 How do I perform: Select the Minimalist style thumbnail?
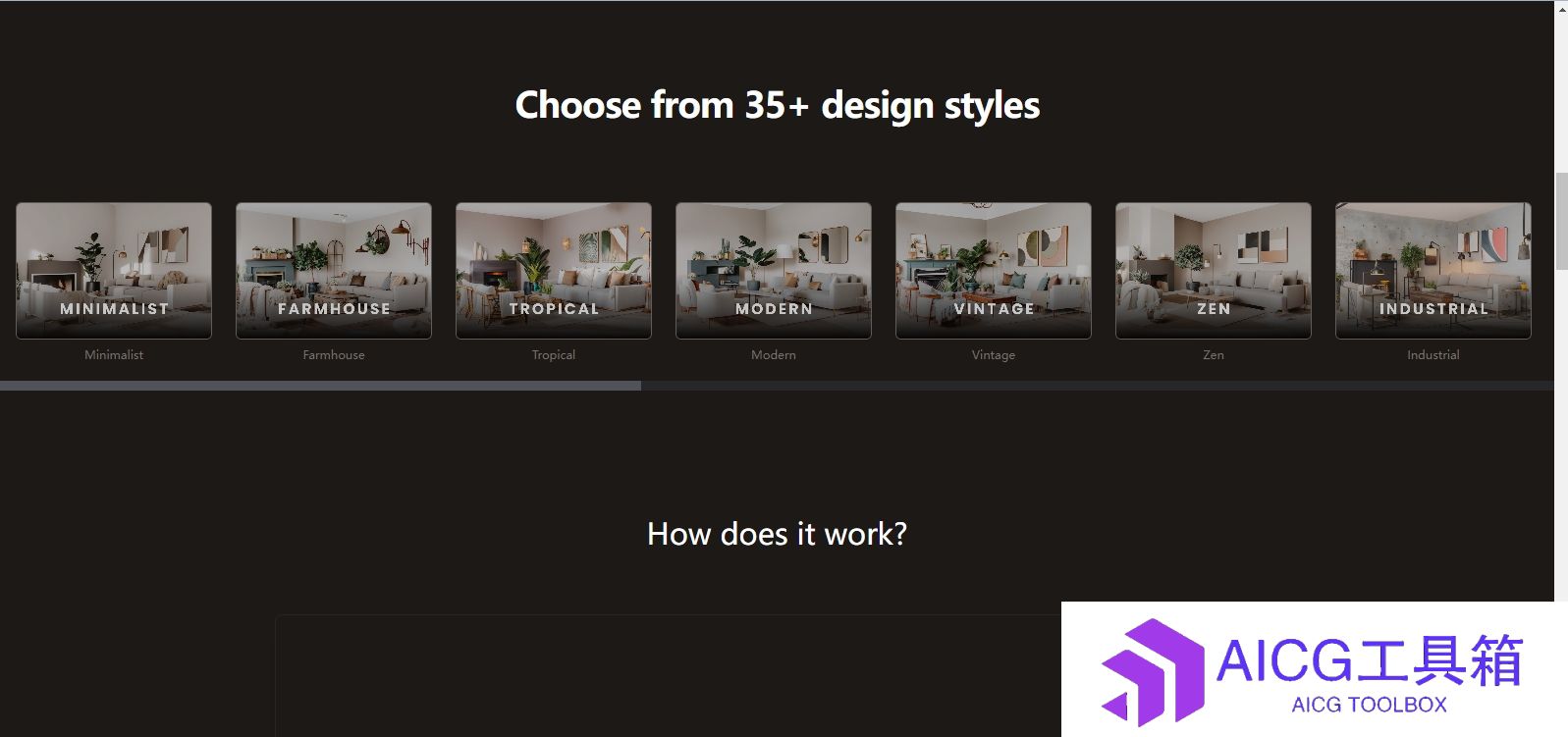click(114, 271)
